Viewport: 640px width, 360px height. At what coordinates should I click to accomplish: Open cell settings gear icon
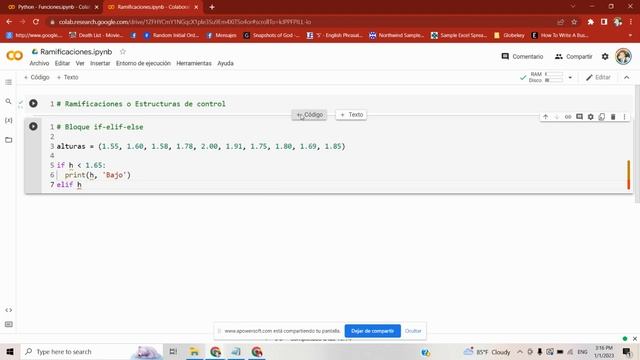pos(591,117)
